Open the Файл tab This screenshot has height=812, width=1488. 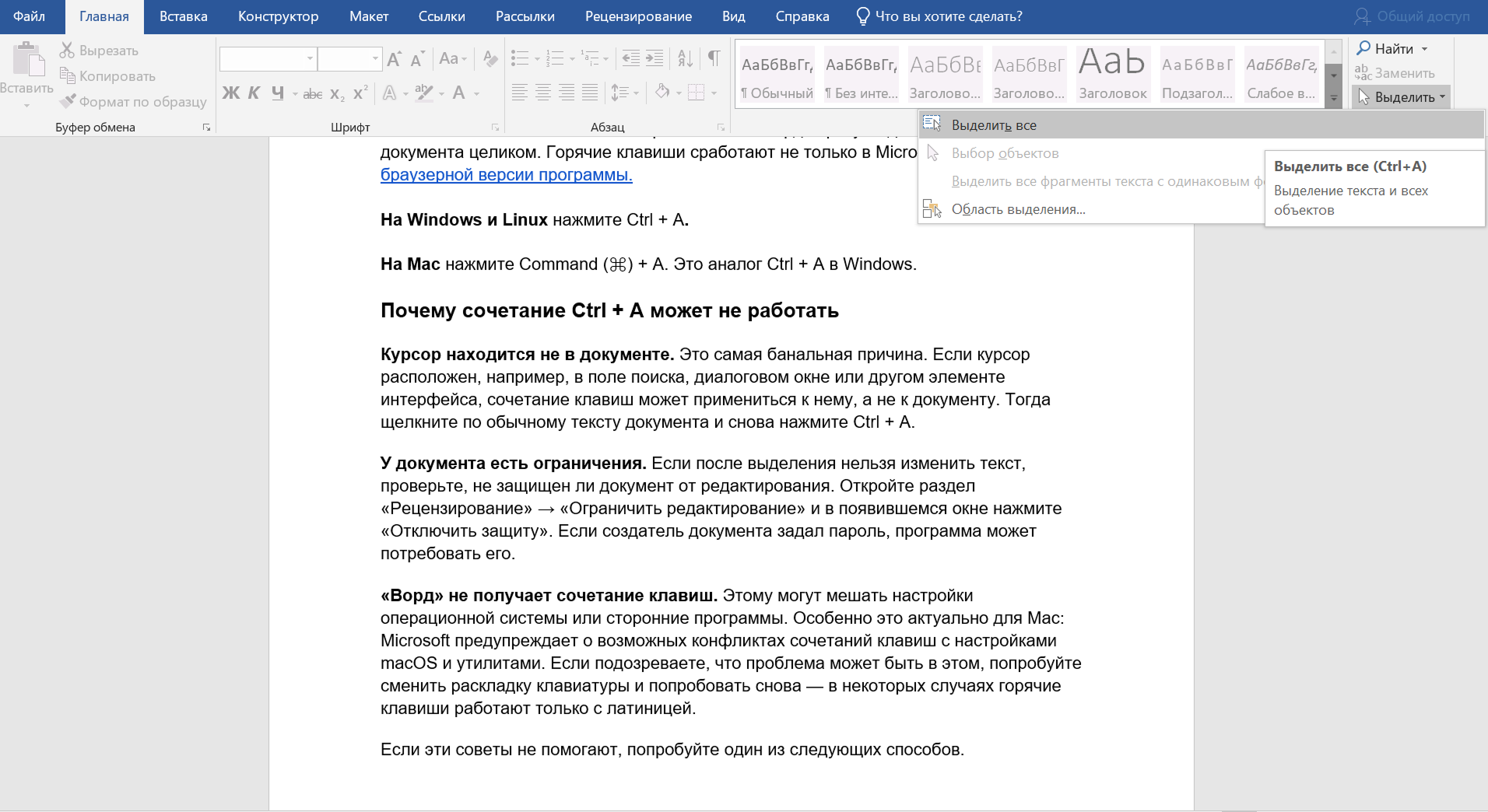[29, 16]
